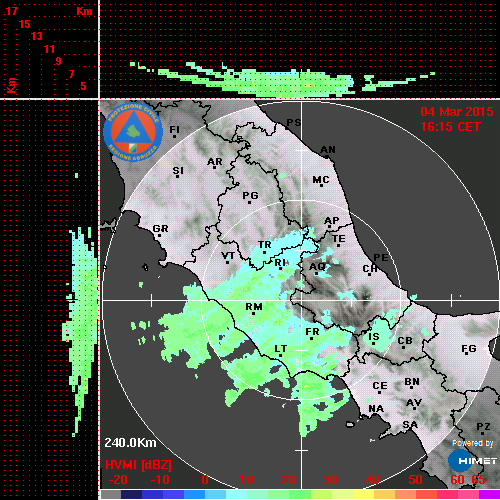Screen dimensions: 500x500
Task: Select the RM city marker
Action: coord(254,313)
